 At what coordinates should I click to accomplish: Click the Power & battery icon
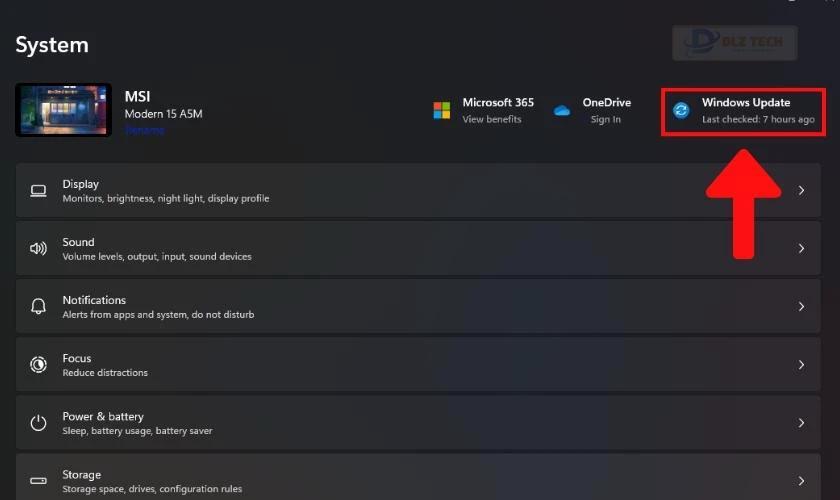pos(38,423)
